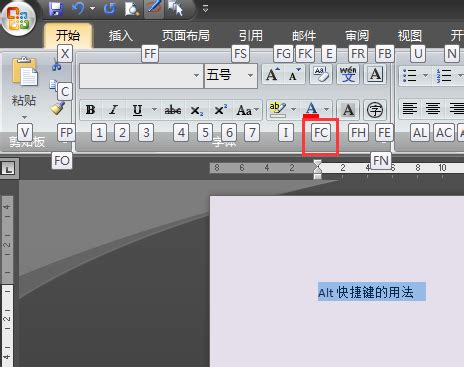This screenshot has width=464, height=367.
Task: Clear formatting with the eraser icon
Action: (321, 75)
